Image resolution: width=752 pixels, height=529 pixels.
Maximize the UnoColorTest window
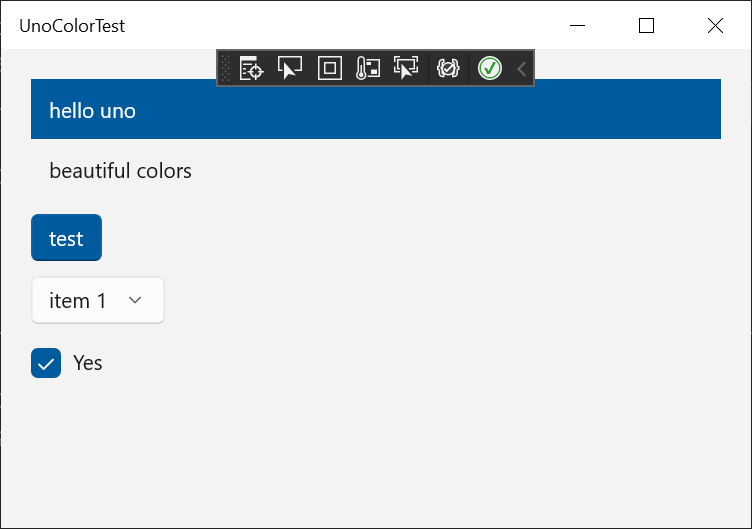coord(646,25)
